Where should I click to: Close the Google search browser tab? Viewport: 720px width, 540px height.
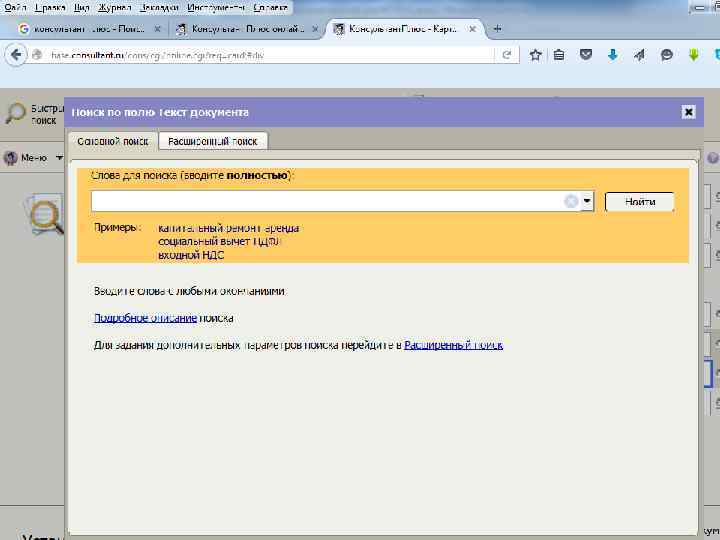(157, 29)
